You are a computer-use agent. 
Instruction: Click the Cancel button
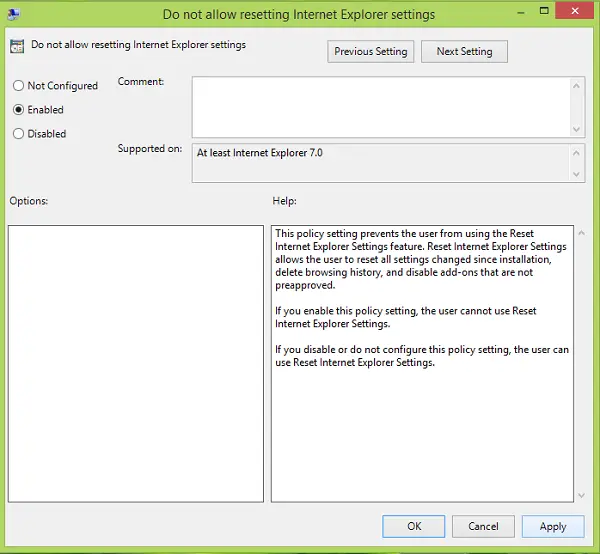click(483, 526)
